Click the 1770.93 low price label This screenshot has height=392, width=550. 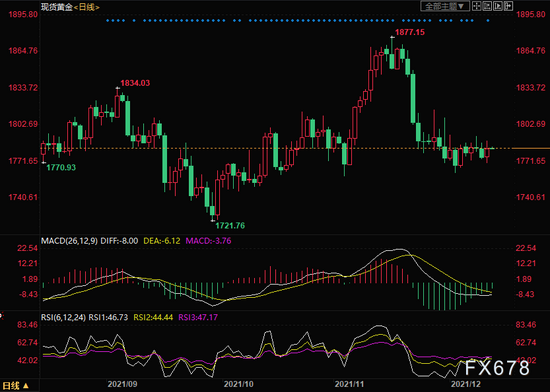[x=61, y=167]
